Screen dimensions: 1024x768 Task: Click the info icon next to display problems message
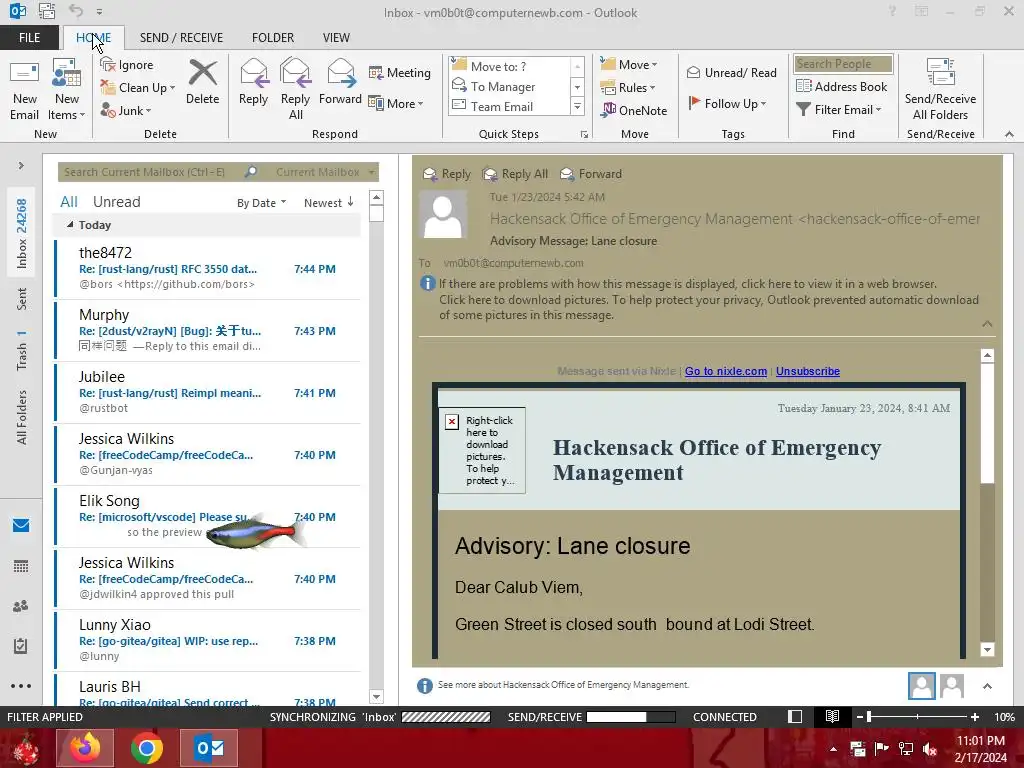pos(428,283)
